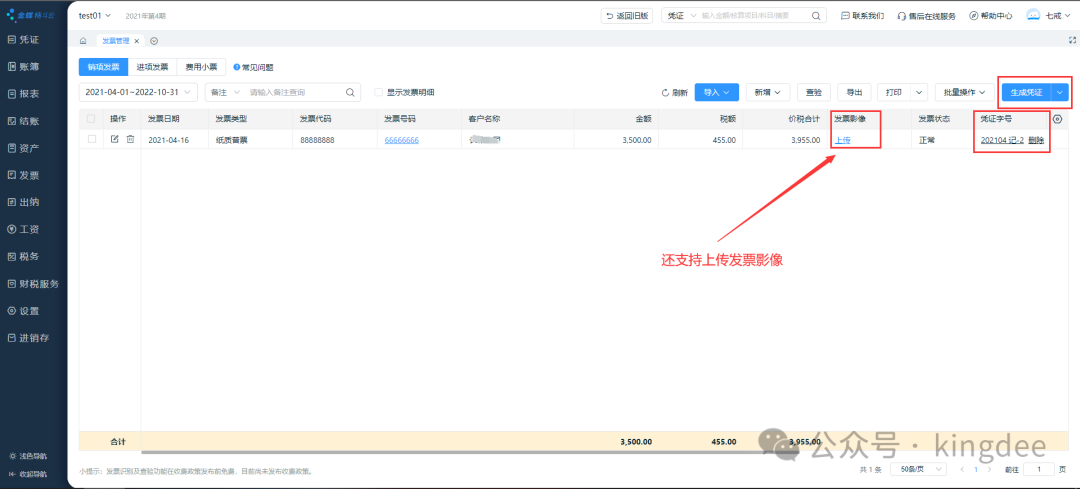Open the 批量操作 dropdown menu
Viewport: 1080px width, 489px height.
[965, 92]
